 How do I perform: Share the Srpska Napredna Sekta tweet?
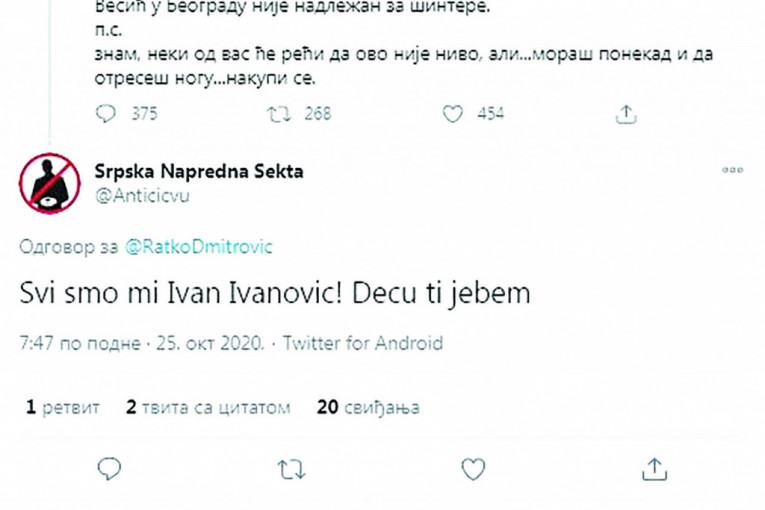[653, 467]
